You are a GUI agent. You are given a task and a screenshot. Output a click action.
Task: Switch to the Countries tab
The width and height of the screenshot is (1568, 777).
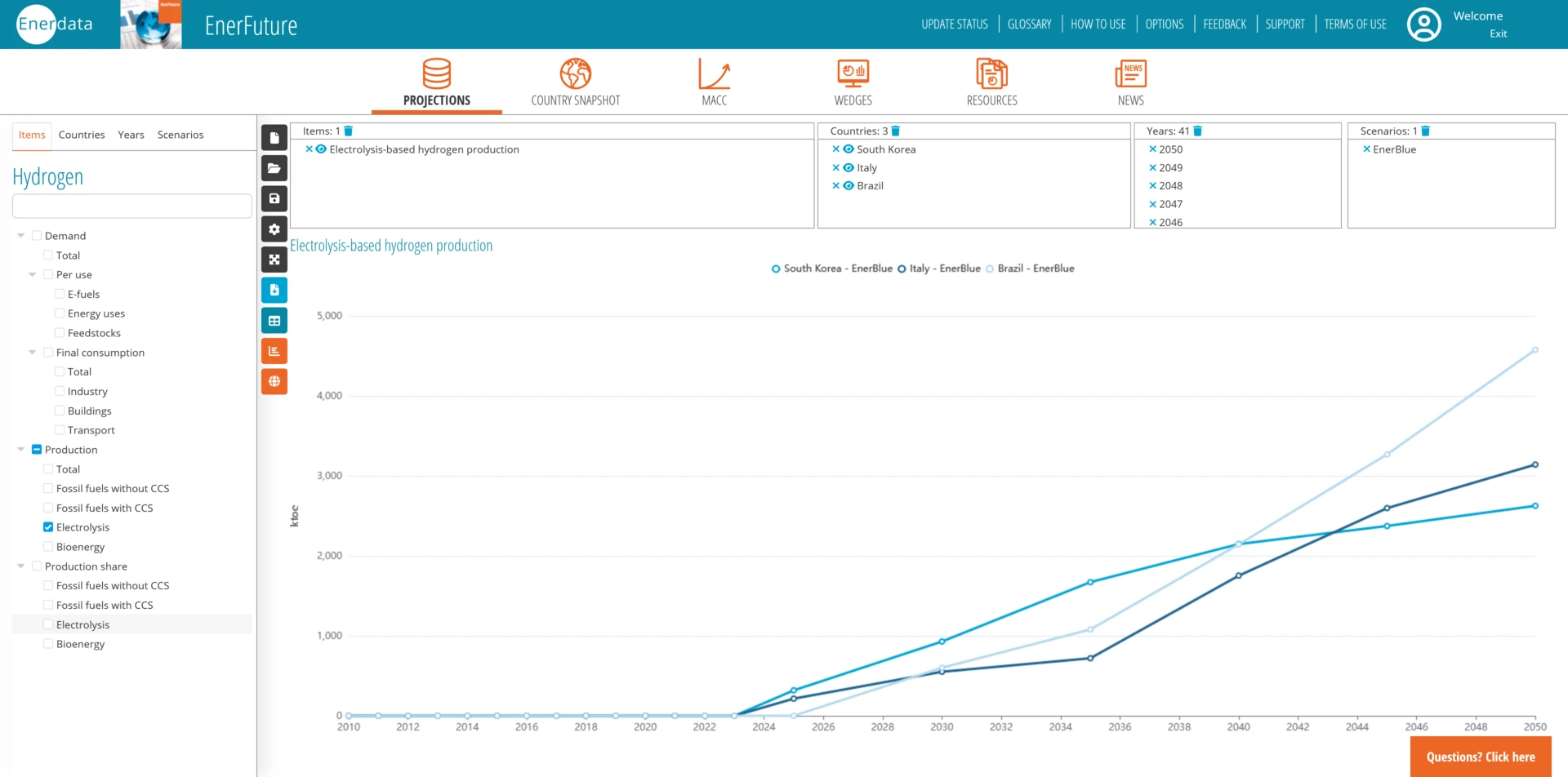(x=82, y=135)
